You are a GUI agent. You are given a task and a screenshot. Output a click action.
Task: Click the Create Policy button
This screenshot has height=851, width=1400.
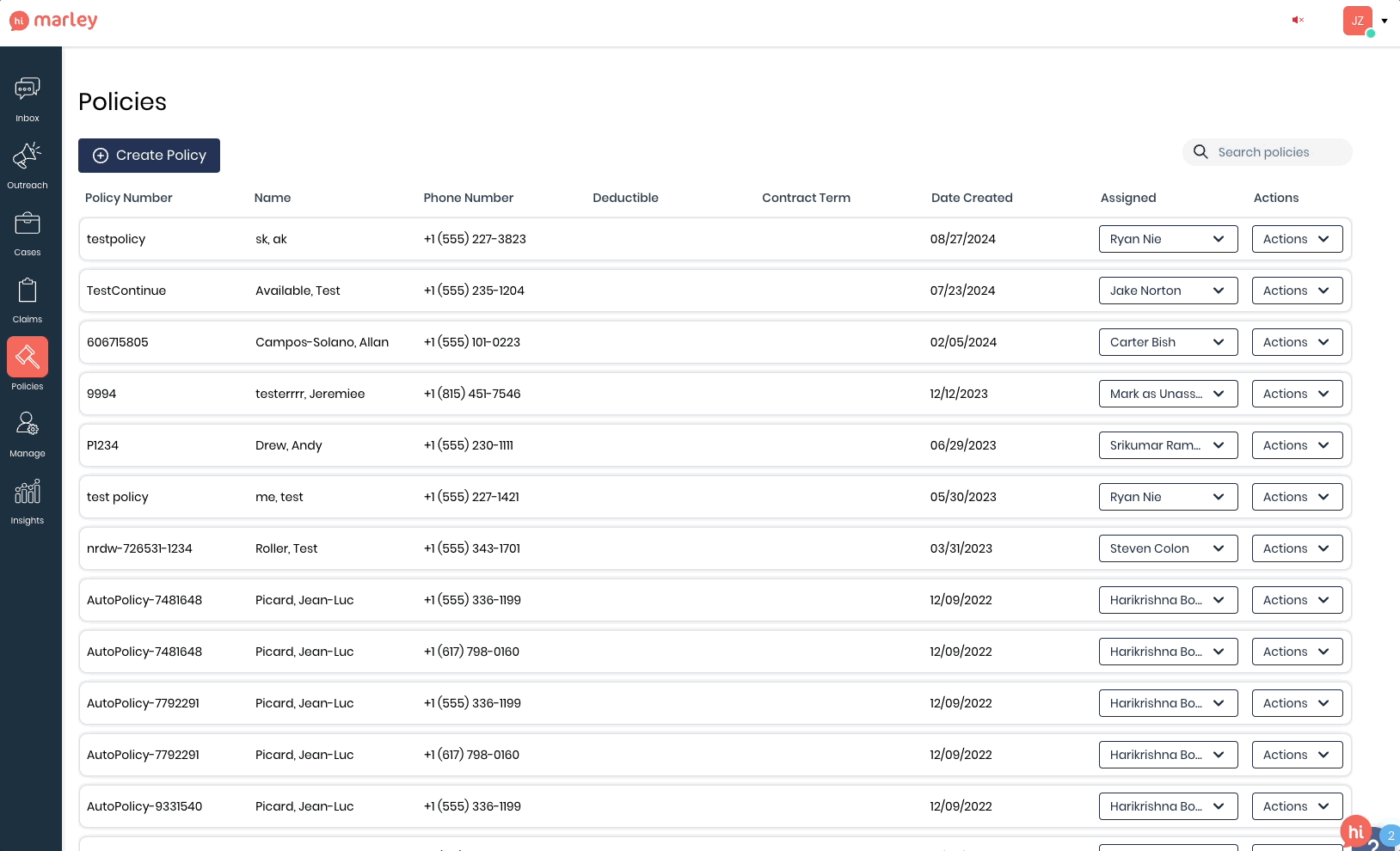149,156
